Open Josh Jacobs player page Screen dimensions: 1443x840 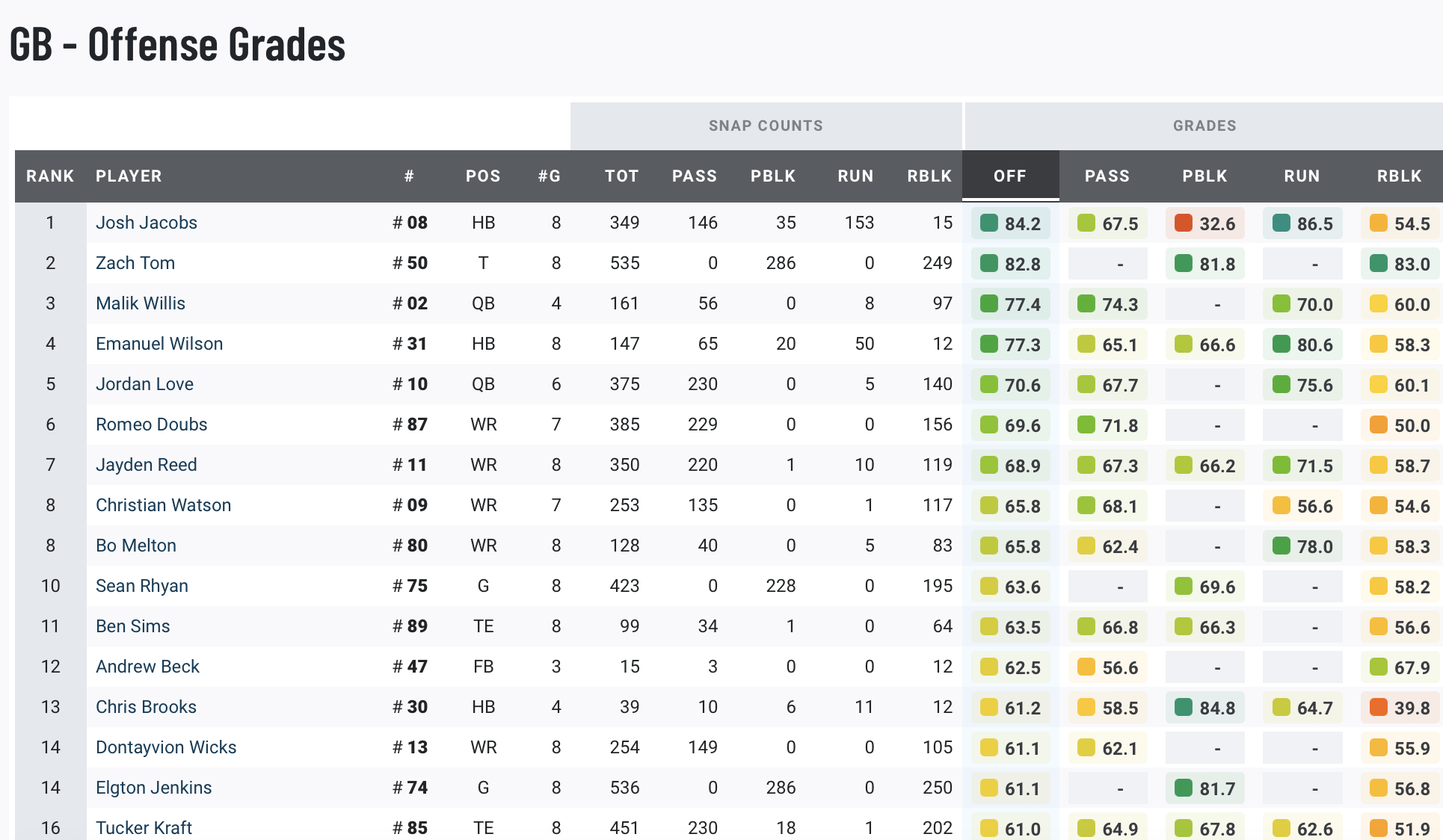coord(147,223)
